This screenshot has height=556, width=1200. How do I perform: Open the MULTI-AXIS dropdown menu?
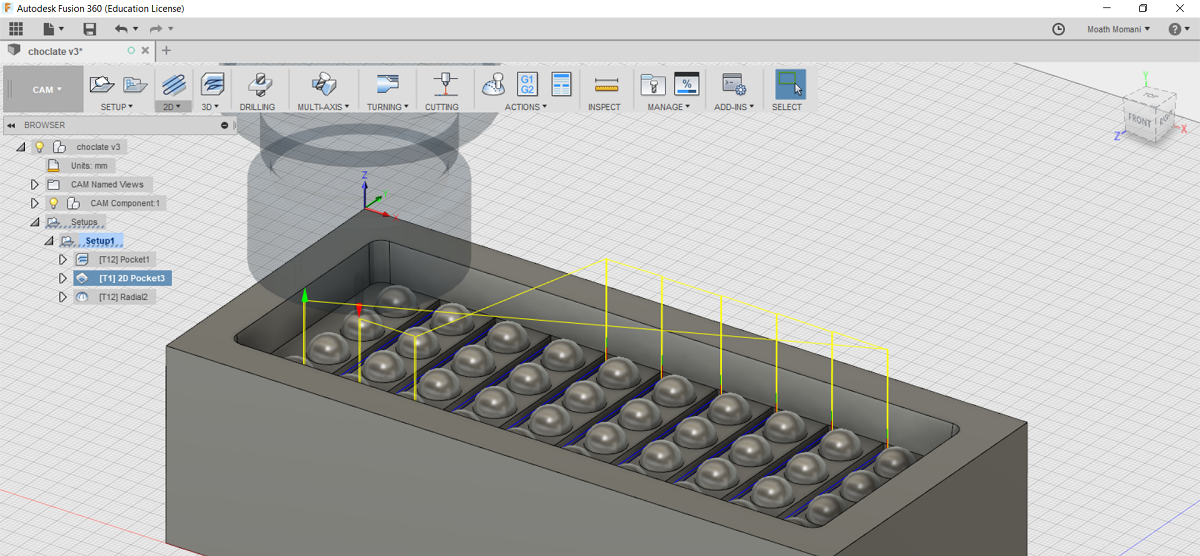(x=323, y=107)
